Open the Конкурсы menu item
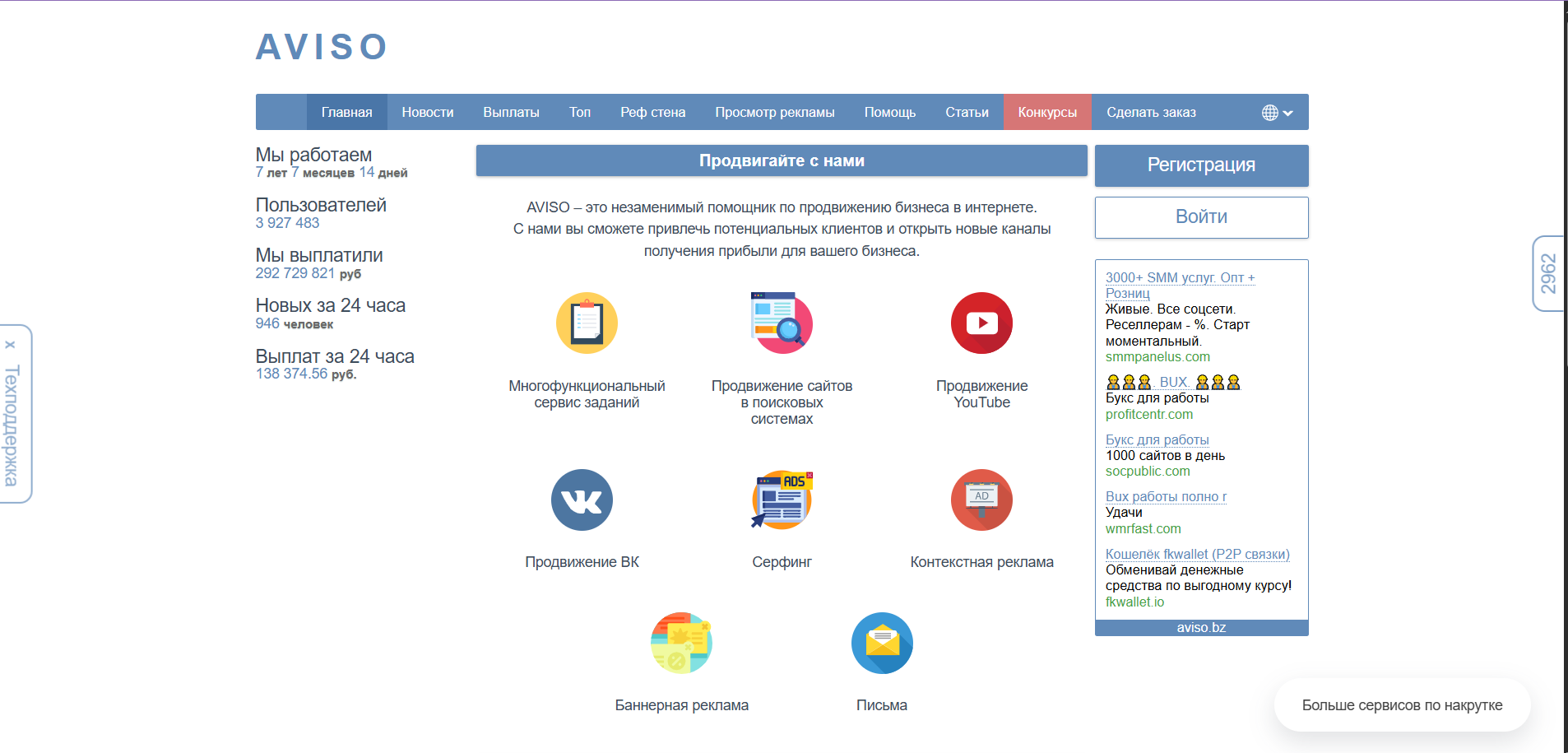 [1047, 112]
